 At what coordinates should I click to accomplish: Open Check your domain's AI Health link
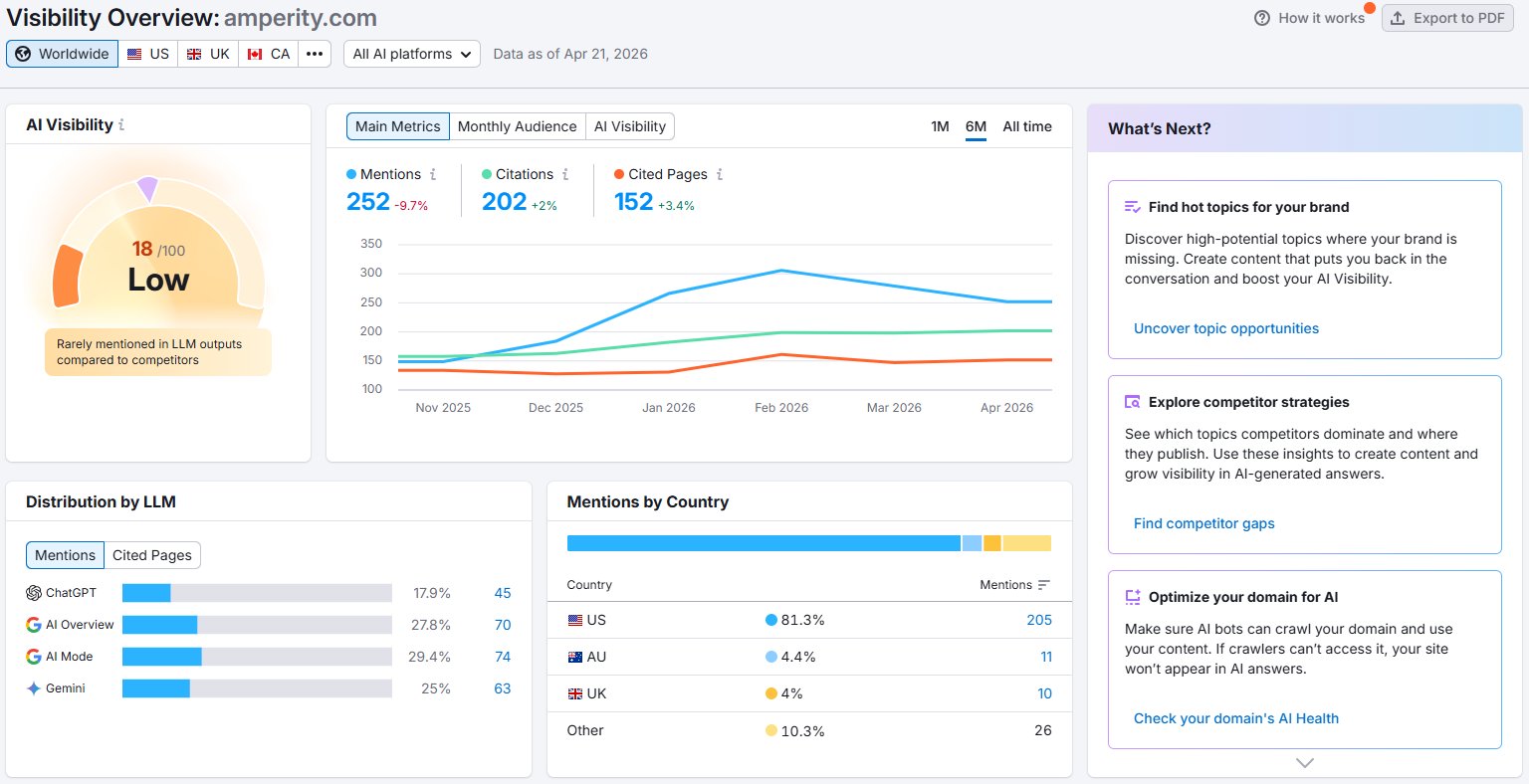click(x=1236, y=718)
